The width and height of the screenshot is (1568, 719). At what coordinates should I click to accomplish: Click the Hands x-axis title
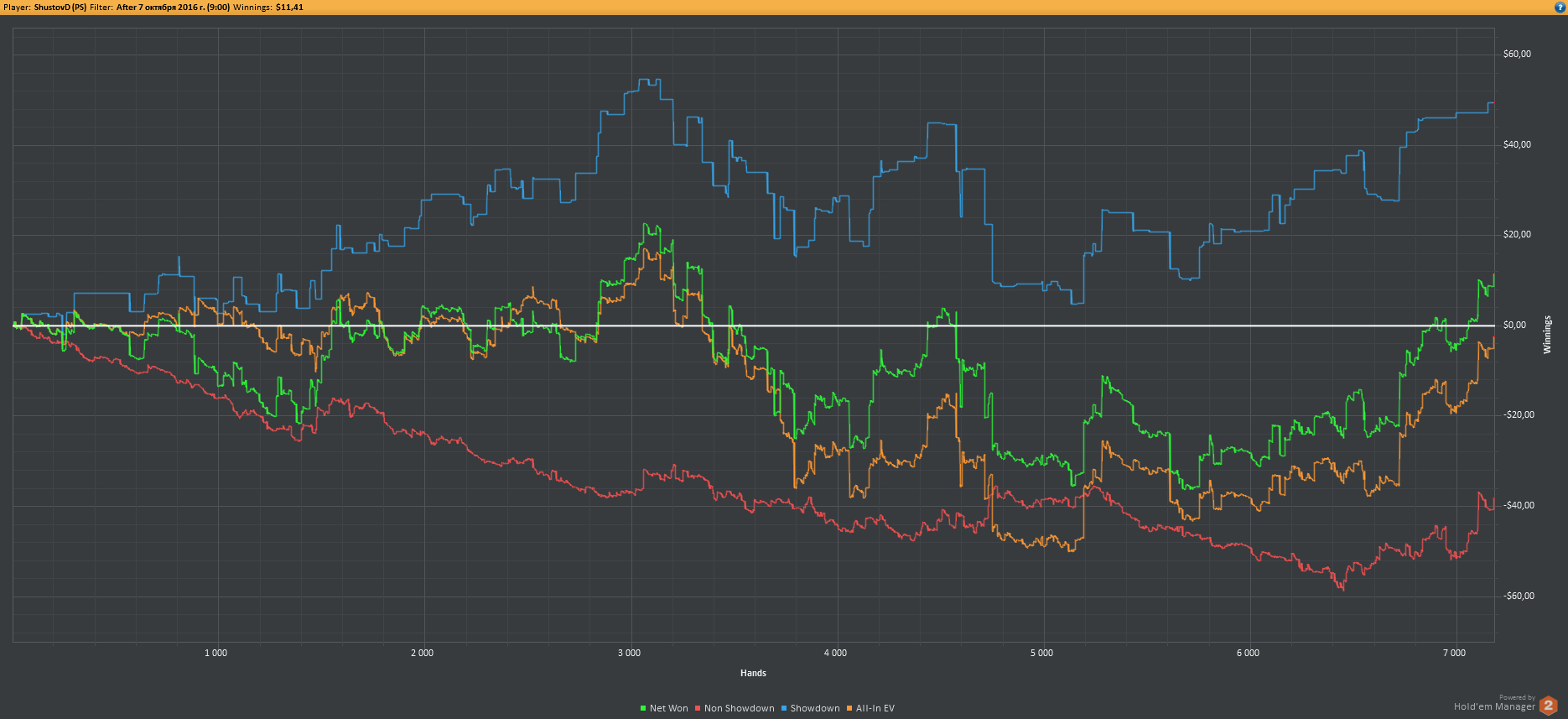point(753,673)
